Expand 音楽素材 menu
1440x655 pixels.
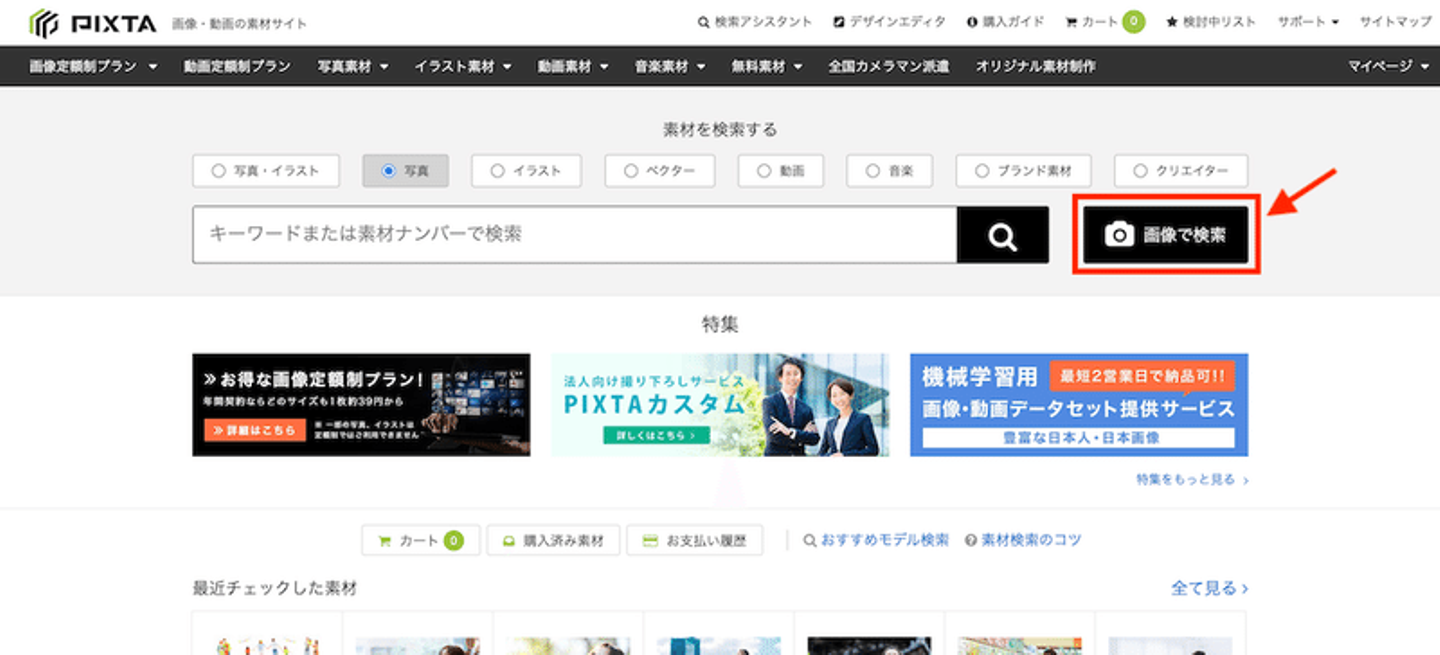tap(670, 66)
